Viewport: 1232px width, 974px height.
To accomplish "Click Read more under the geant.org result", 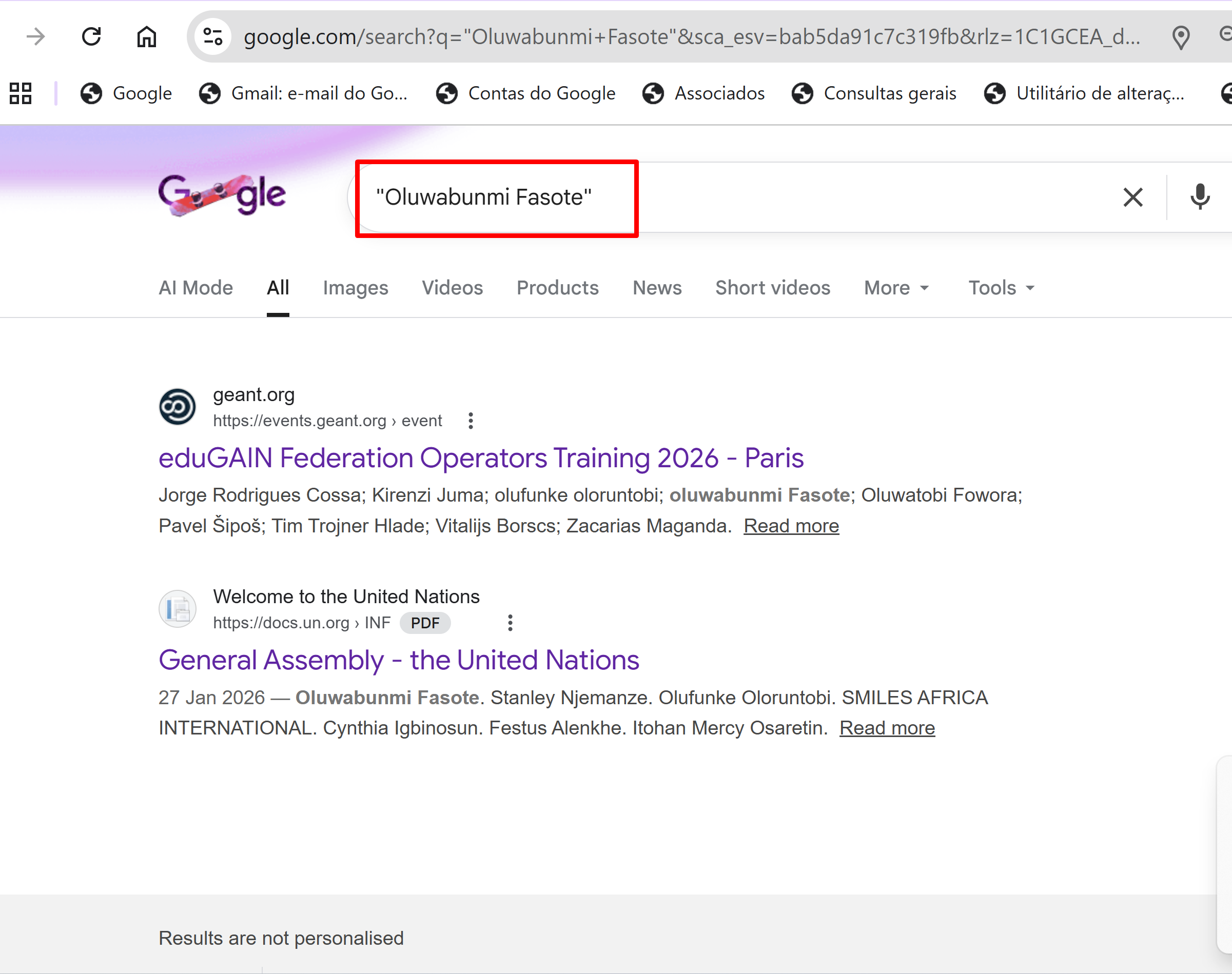I will [x=791, y=526].
